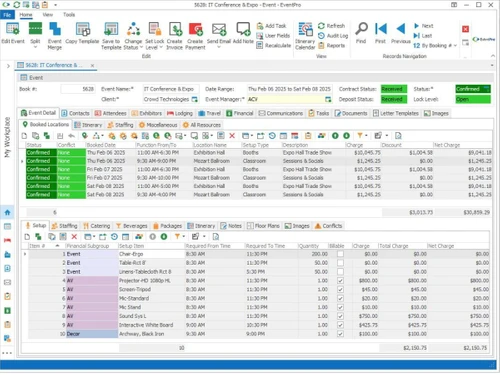
Task: Click Reports in View group
Action: (x=331, y=45)
